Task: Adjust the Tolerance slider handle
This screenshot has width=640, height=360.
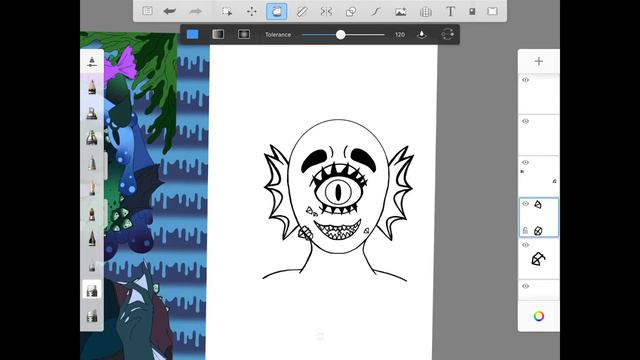Action: pyautogui.click(x=340, y=35)
